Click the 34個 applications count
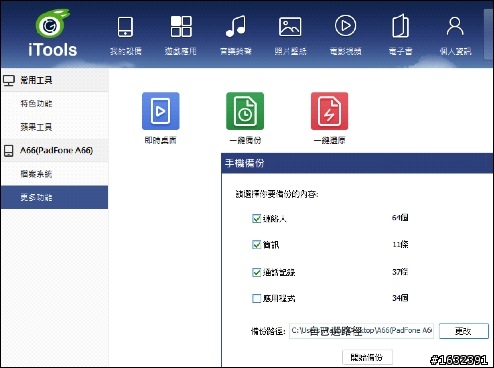 click(400, 298)
